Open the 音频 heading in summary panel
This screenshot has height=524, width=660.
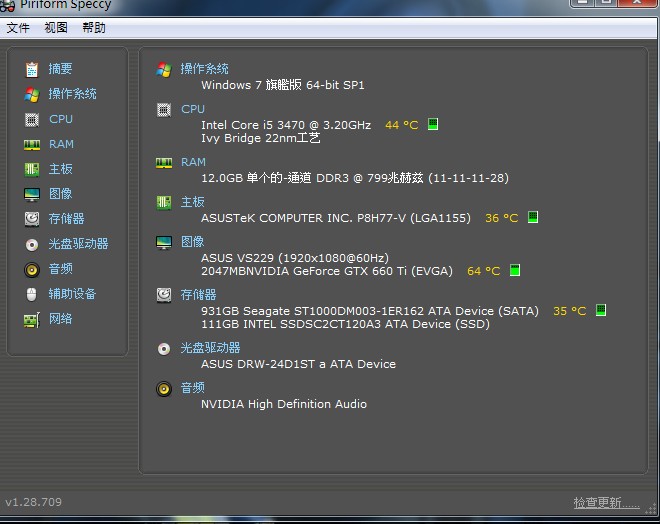[192, 388]
